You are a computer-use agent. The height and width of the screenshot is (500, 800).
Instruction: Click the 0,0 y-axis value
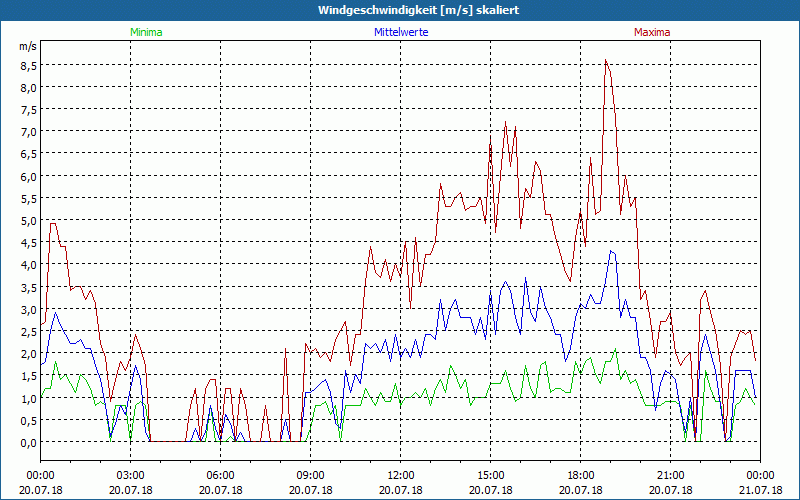click(x=29, y=443)
